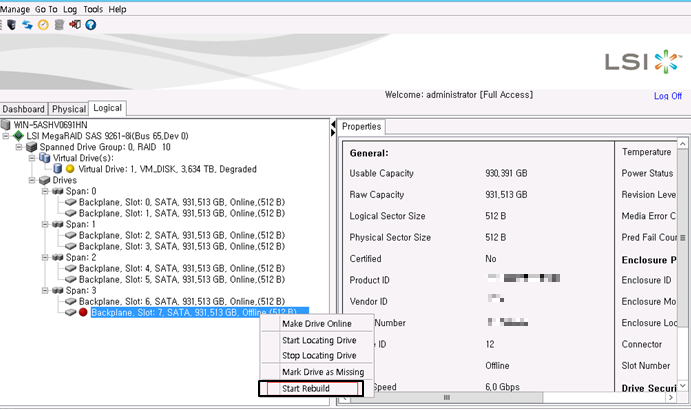This screenshot has width=691, height=410.
Task: Collapse the Spanned Drive Group node
Action: 19,147
